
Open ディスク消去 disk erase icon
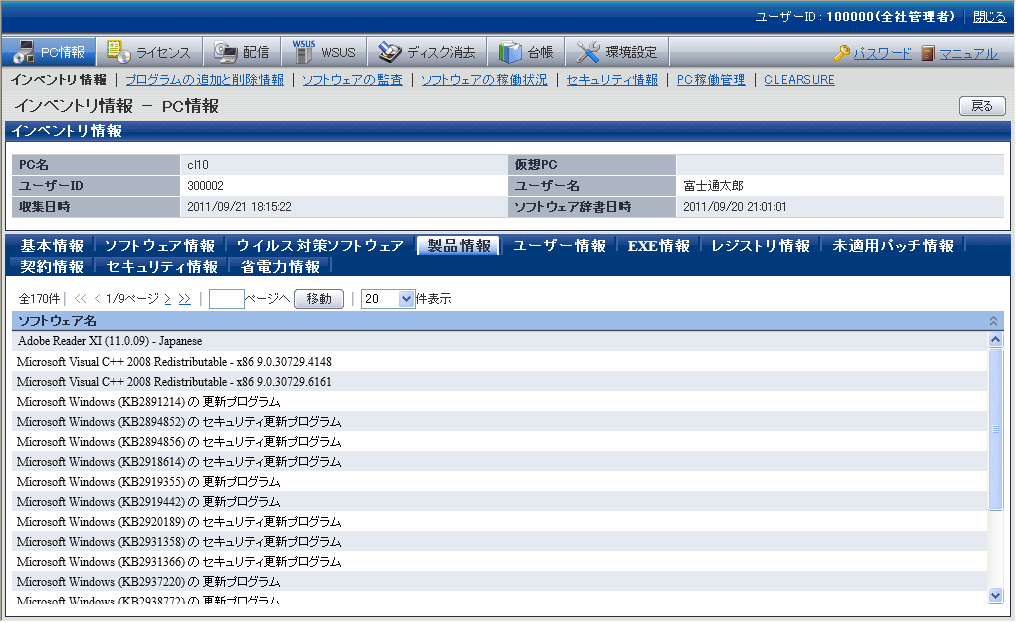tap(389, 53)
